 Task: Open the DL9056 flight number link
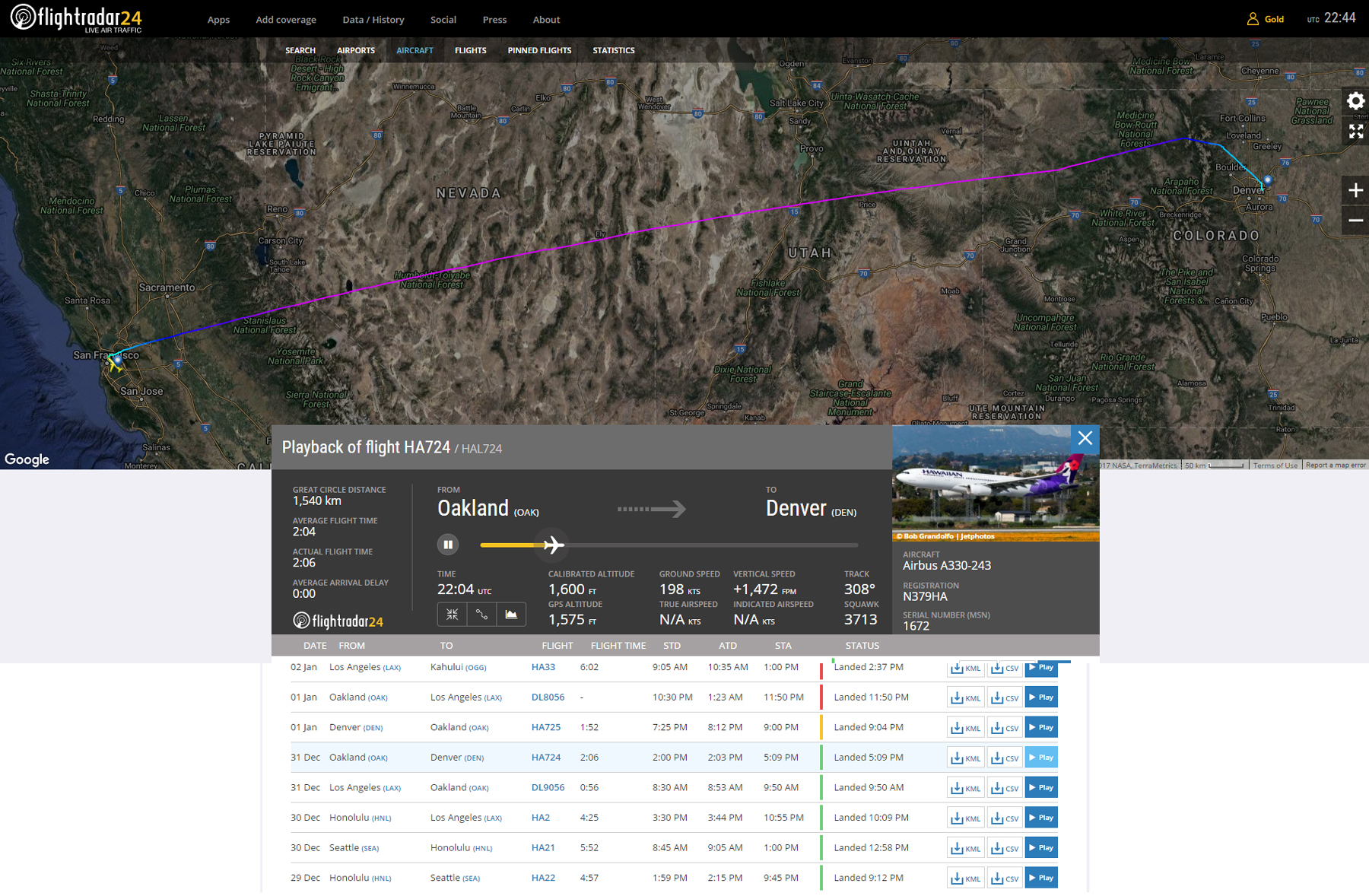[548, 787]
